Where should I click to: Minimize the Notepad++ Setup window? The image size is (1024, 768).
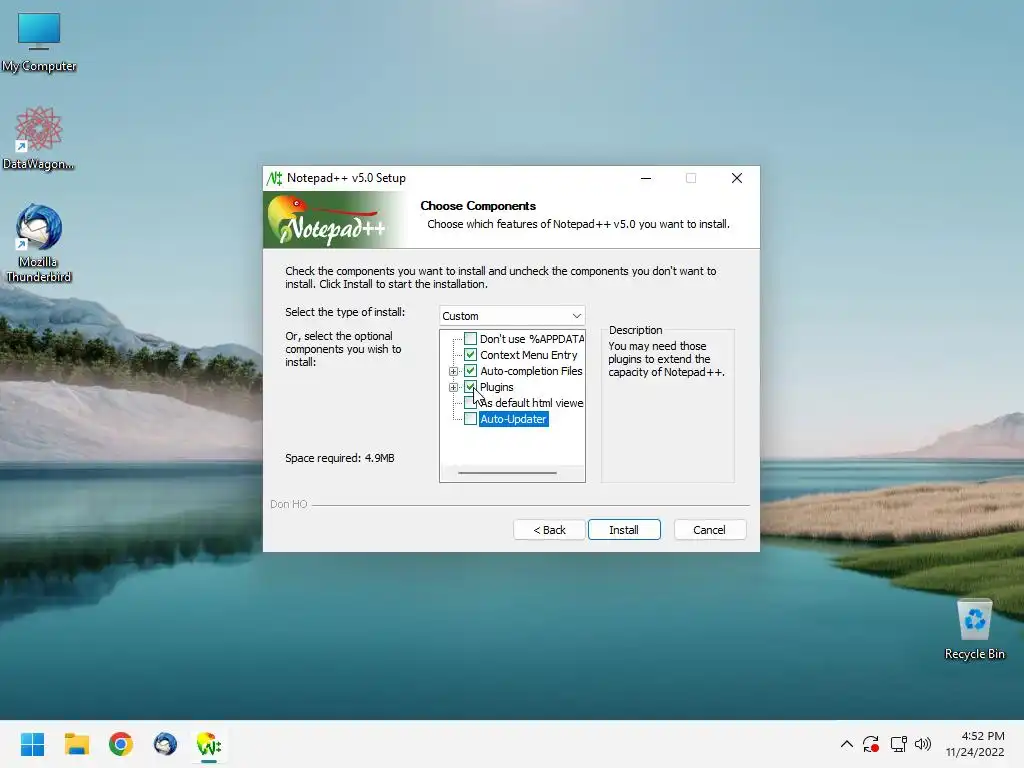click(646, 178)
